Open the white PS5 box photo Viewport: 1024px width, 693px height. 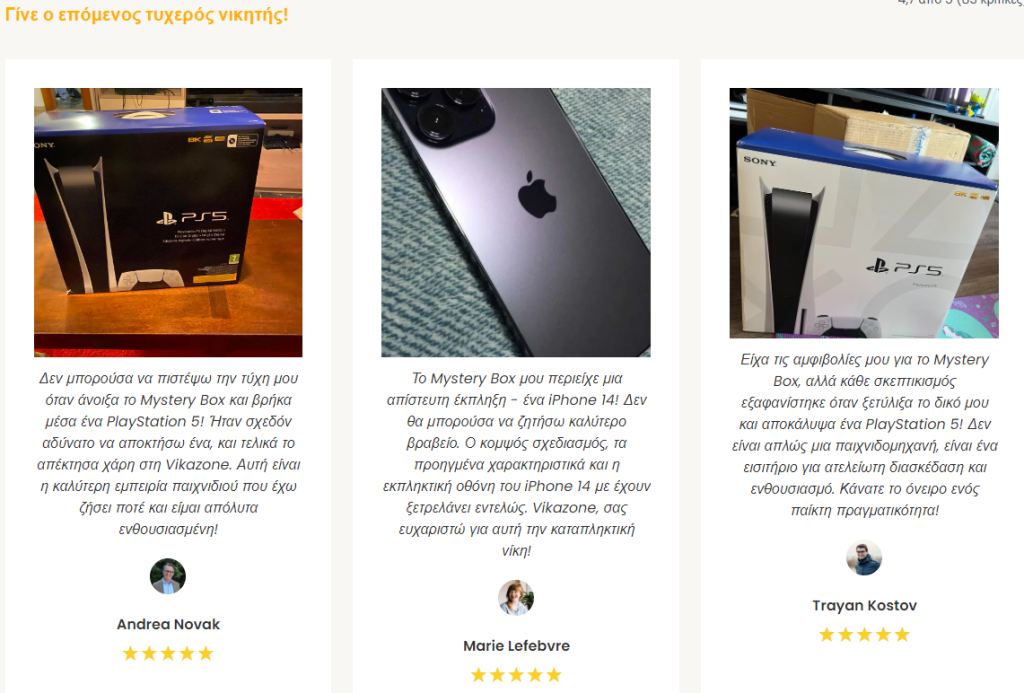pyautogui.click(x=864, y=213)
